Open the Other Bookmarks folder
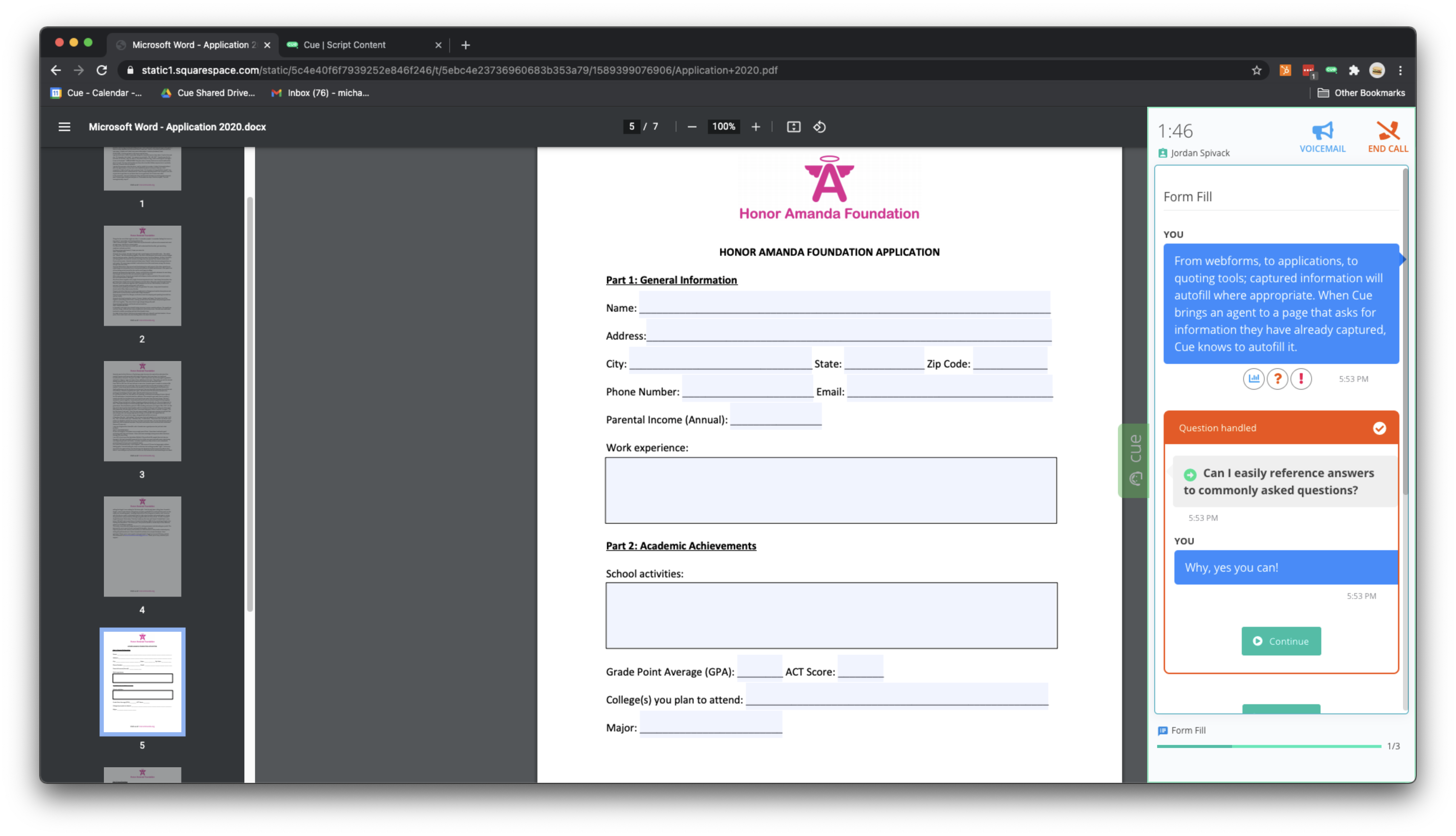This screenshot has height=836, width=1456. (x=1361, y=93)
